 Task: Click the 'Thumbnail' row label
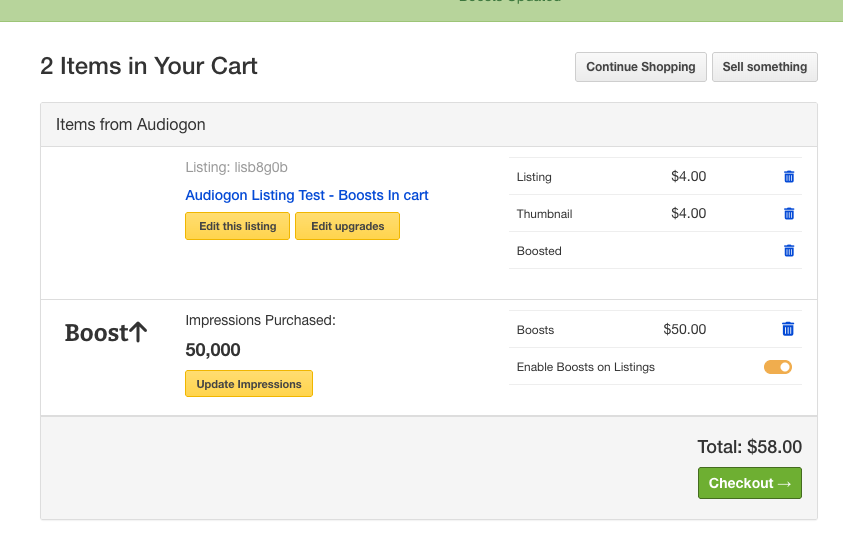tap(544, 214)
